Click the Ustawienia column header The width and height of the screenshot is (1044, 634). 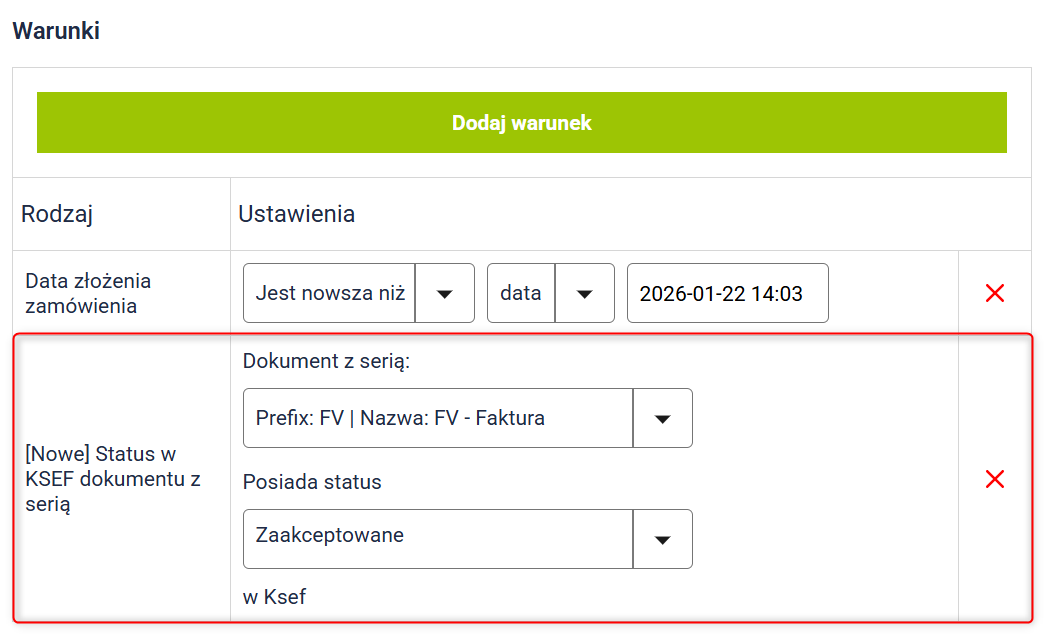[x=296, y=214]
